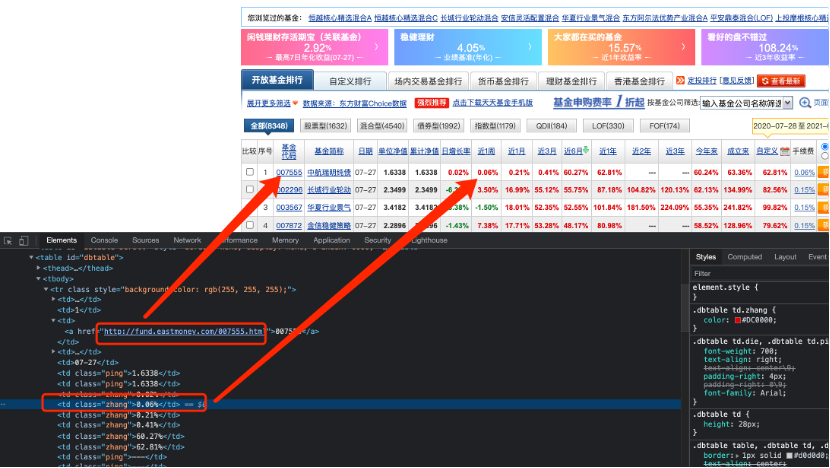
Task: Filter by 债券型(1992) fund type
Action: (438, 126)
